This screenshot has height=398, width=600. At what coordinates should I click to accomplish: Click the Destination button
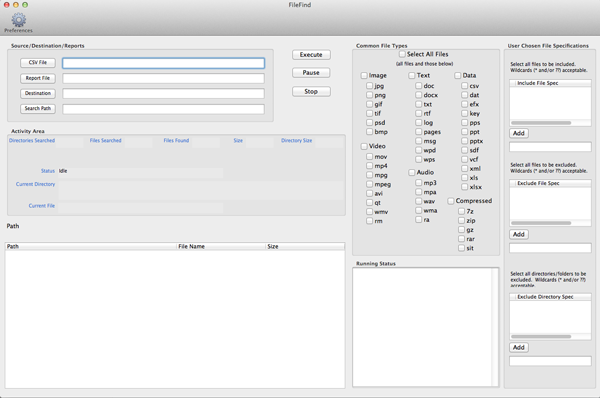(x=38, y=93)
